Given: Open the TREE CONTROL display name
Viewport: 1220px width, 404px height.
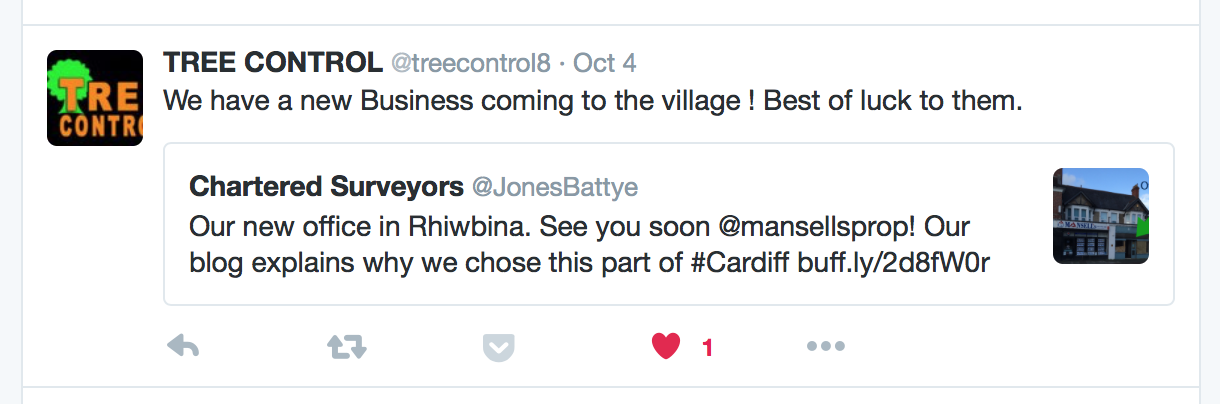Looking at the screenshot, I should click(x=272, y=64).
